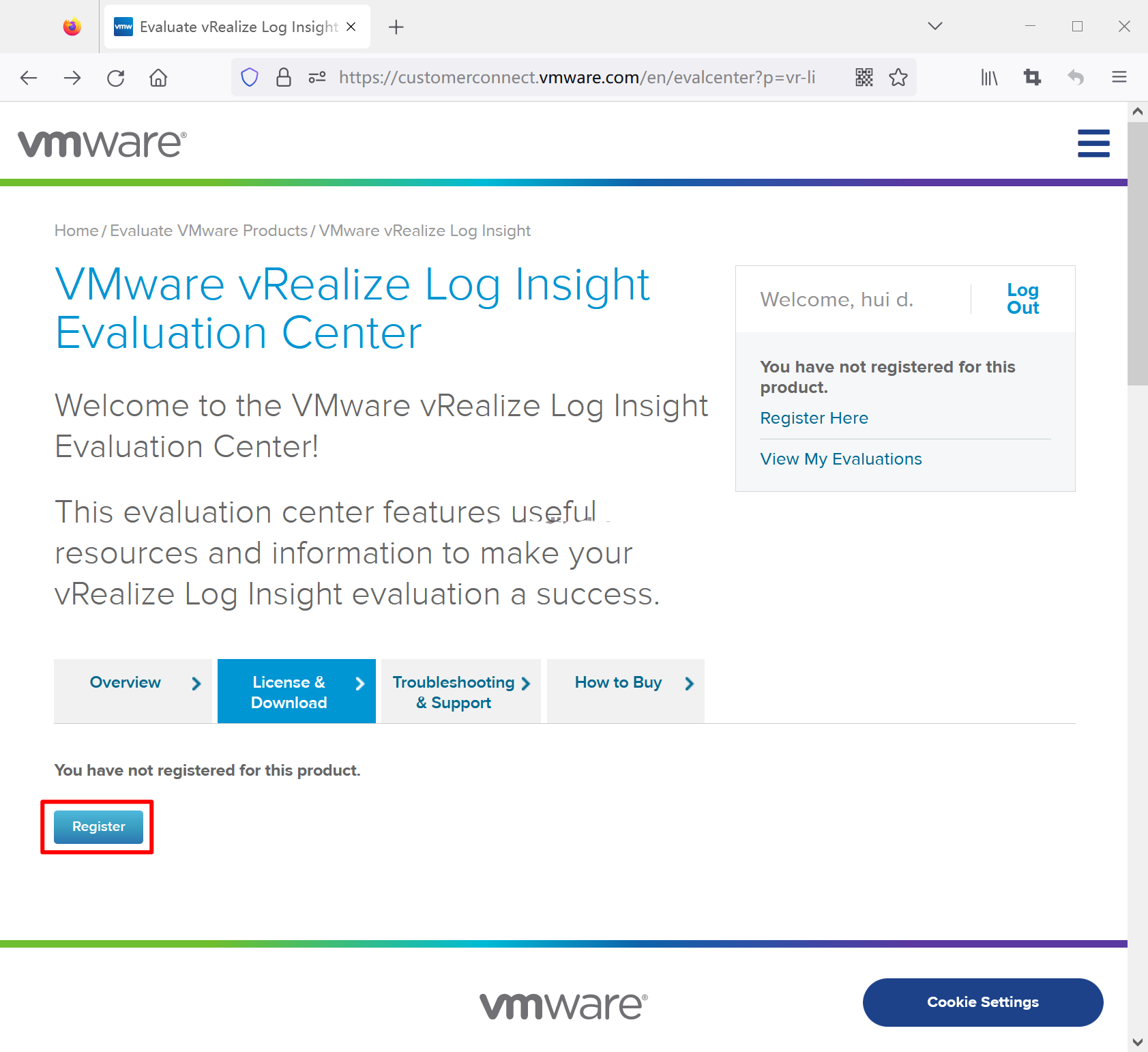
Task: Switch to the Overview tab
Action: click(133, 684)
